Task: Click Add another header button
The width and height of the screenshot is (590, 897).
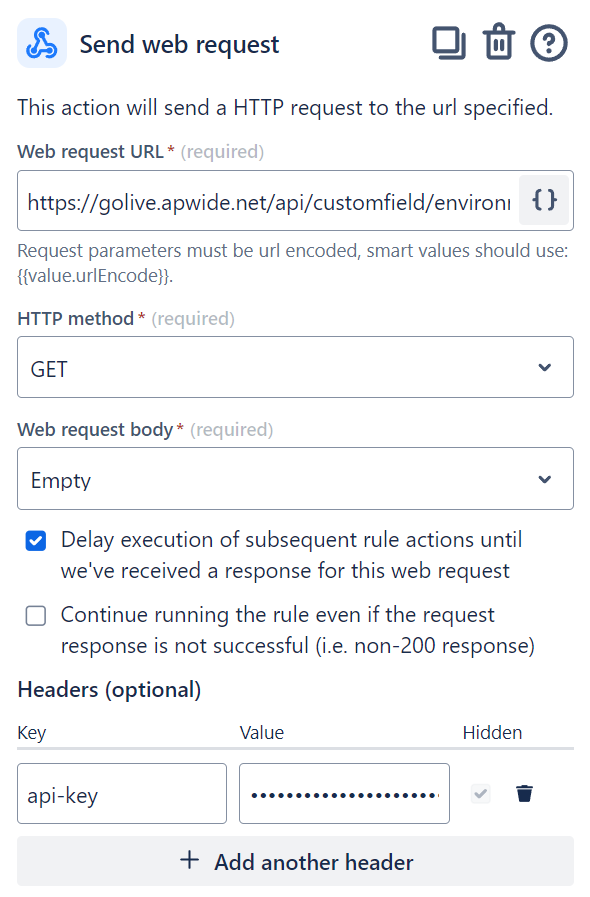Action: pyautogui.click(x=295, y=861)
